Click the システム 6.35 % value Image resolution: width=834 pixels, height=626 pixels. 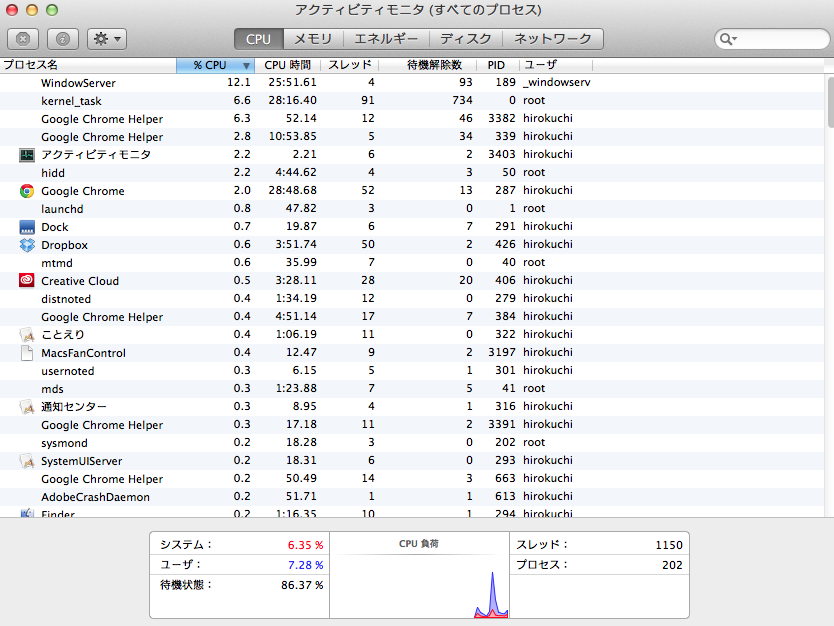pyautogui.click(x=305, y=545)
